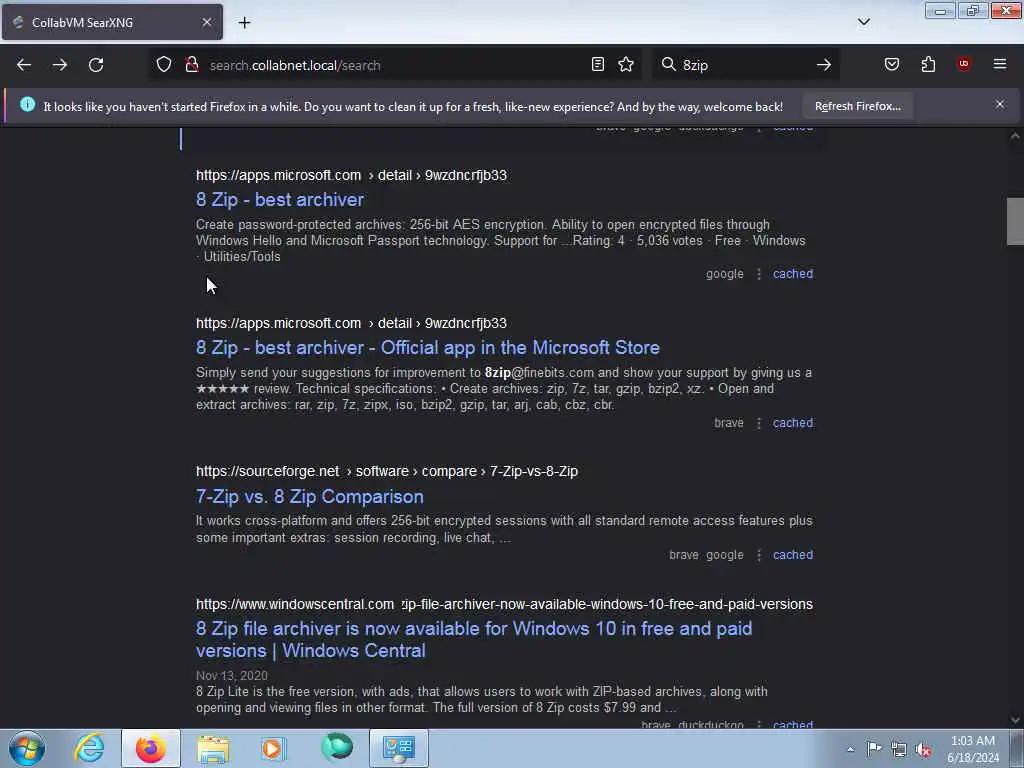Image resolution: width=1024 pixels, height=768 pixels.
Task: Open the Firefox hamburger menu
Action: click(1000, 64)
